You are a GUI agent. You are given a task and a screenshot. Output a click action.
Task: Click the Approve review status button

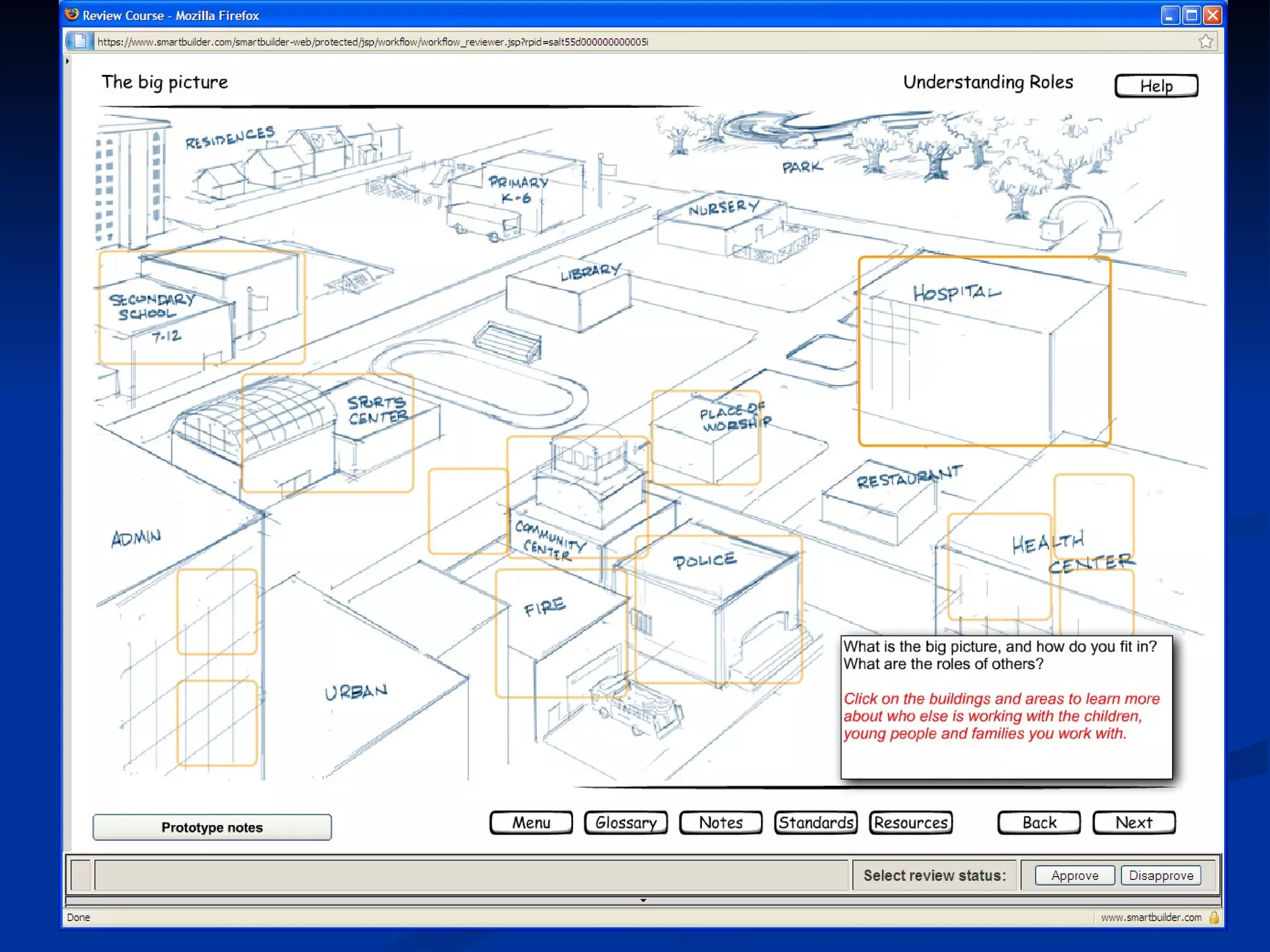tap(1074, 875)
